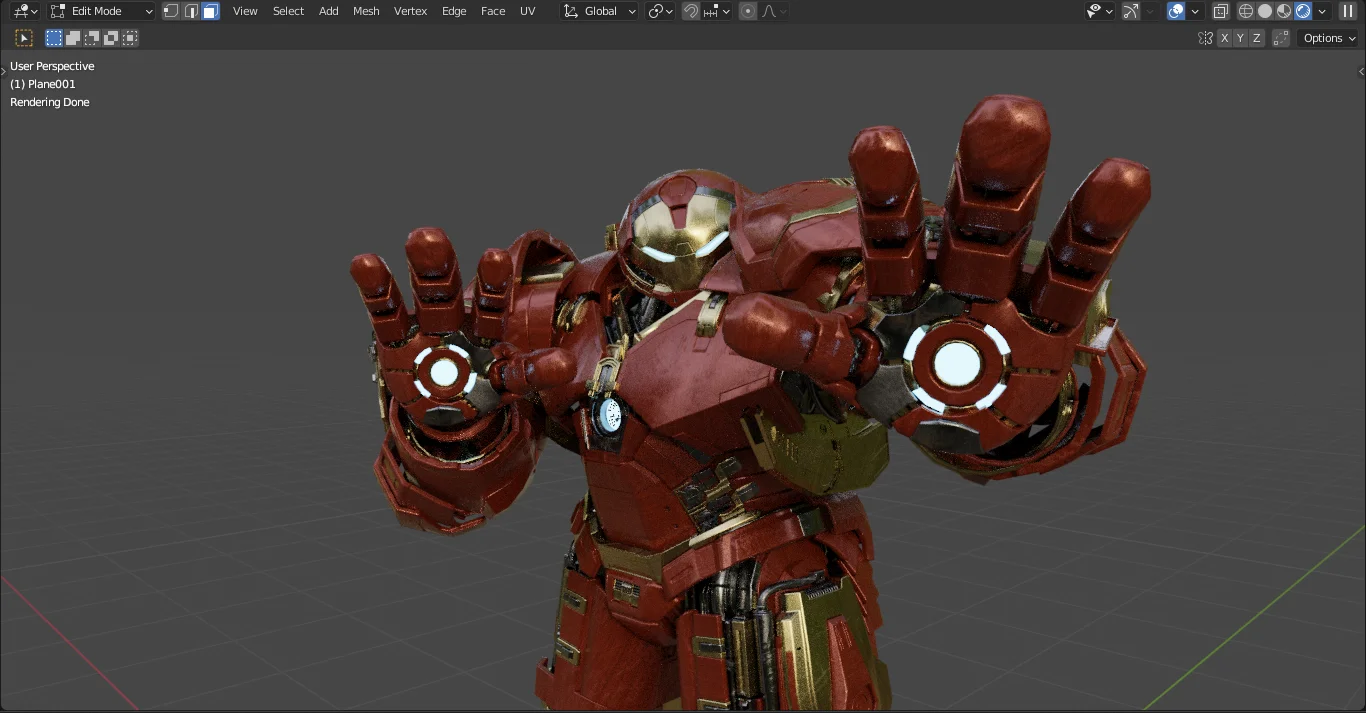1366x713 pixels.
Task: Switch viewport to wireframe shading
Action: 1246,11
